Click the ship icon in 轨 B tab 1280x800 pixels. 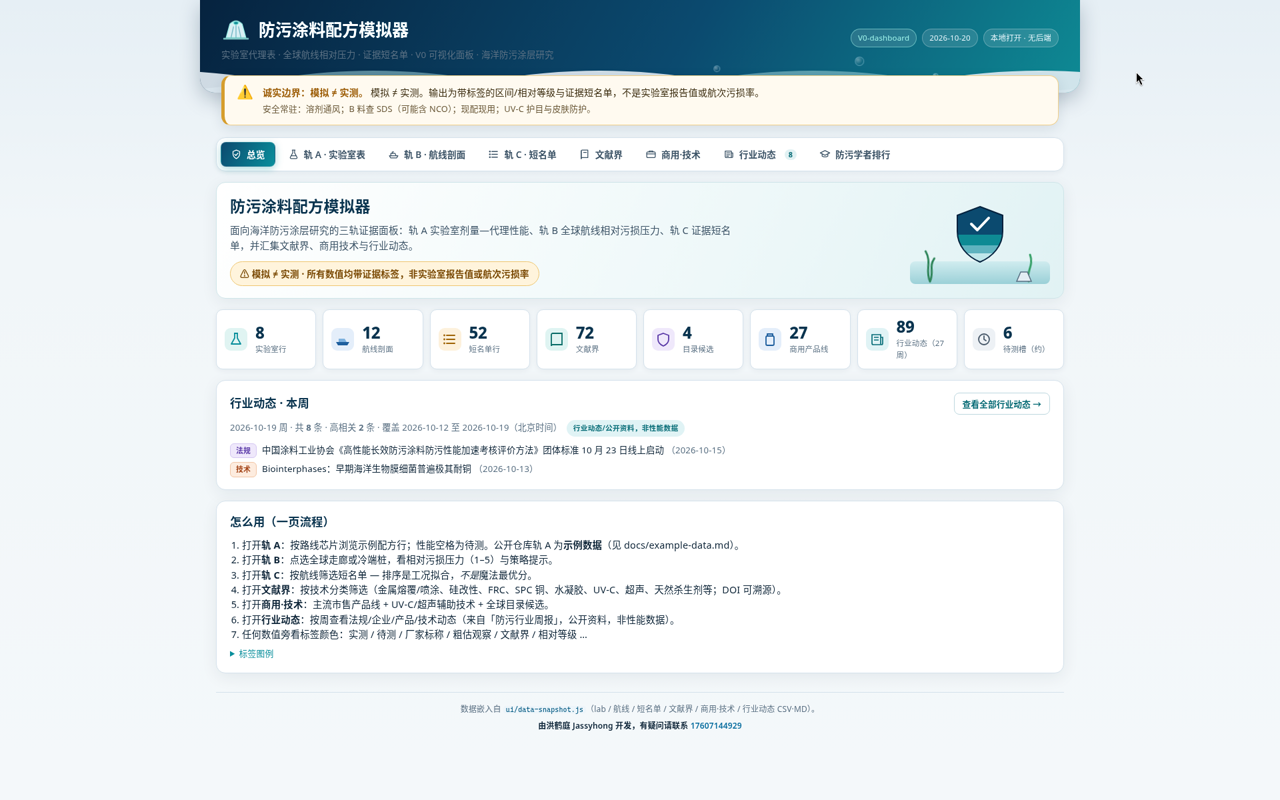393,155
